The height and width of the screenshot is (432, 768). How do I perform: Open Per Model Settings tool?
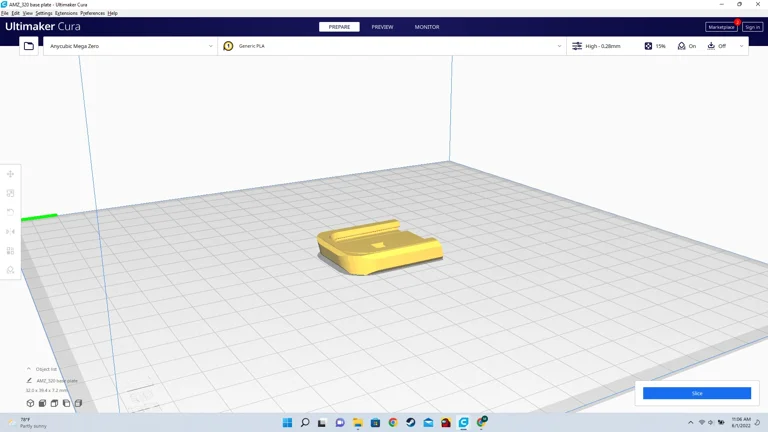[x=11, y=251]
